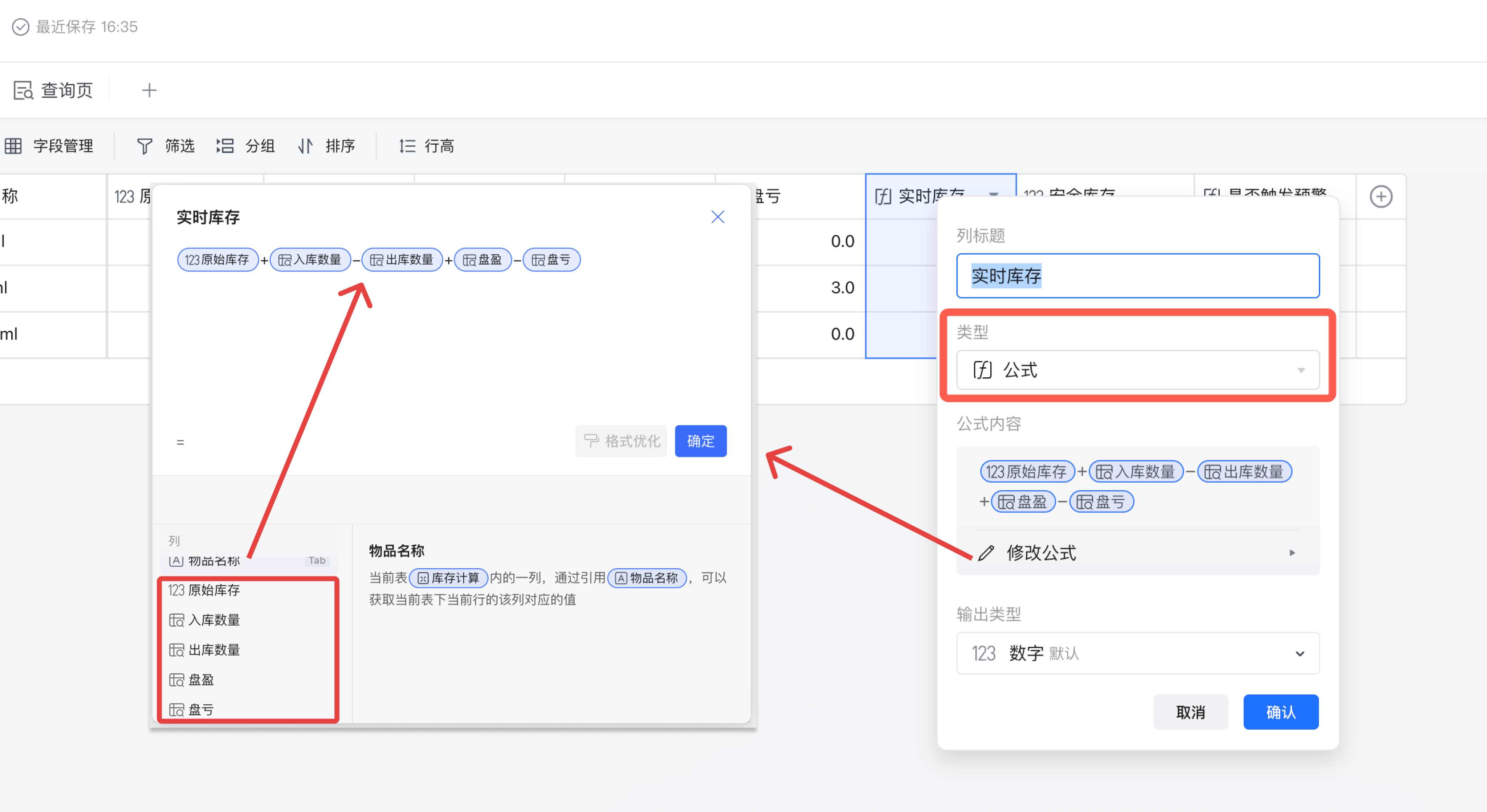
Task: Close the 实时库存 formula editor
Action: point(717,217)
